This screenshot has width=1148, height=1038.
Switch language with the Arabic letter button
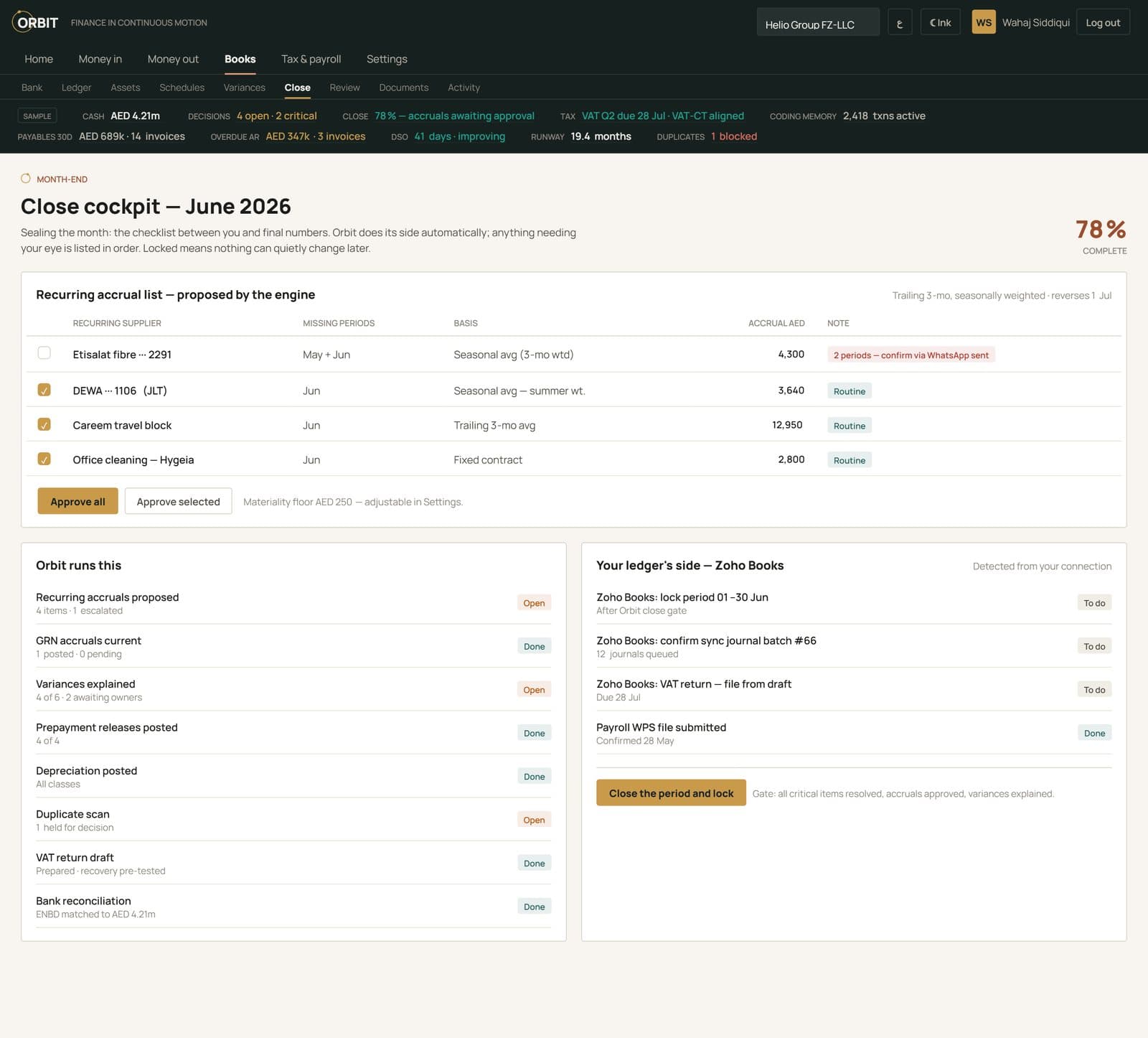(x=900, y=22)
